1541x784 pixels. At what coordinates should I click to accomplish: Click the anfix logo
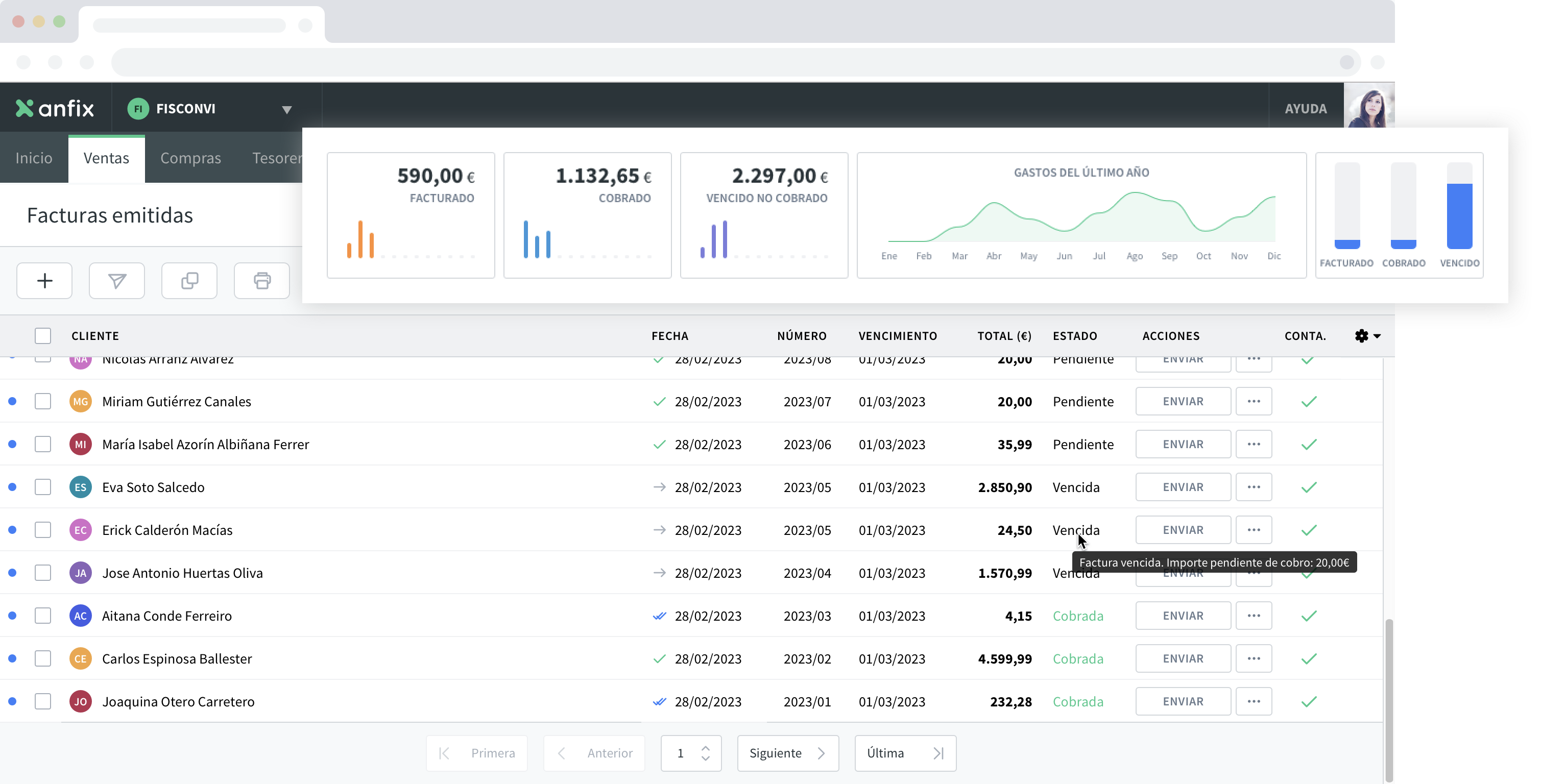click(x=55, y=108)
